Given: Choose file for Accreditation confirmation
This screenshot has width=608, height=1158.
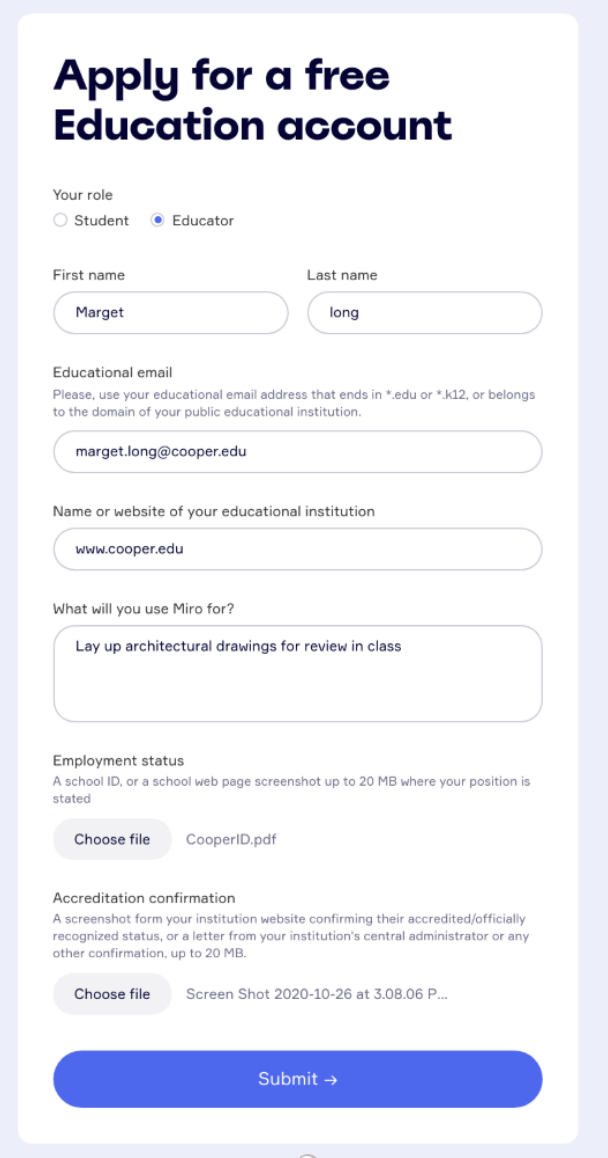Looking at the screenshot, I should point(112,994).
